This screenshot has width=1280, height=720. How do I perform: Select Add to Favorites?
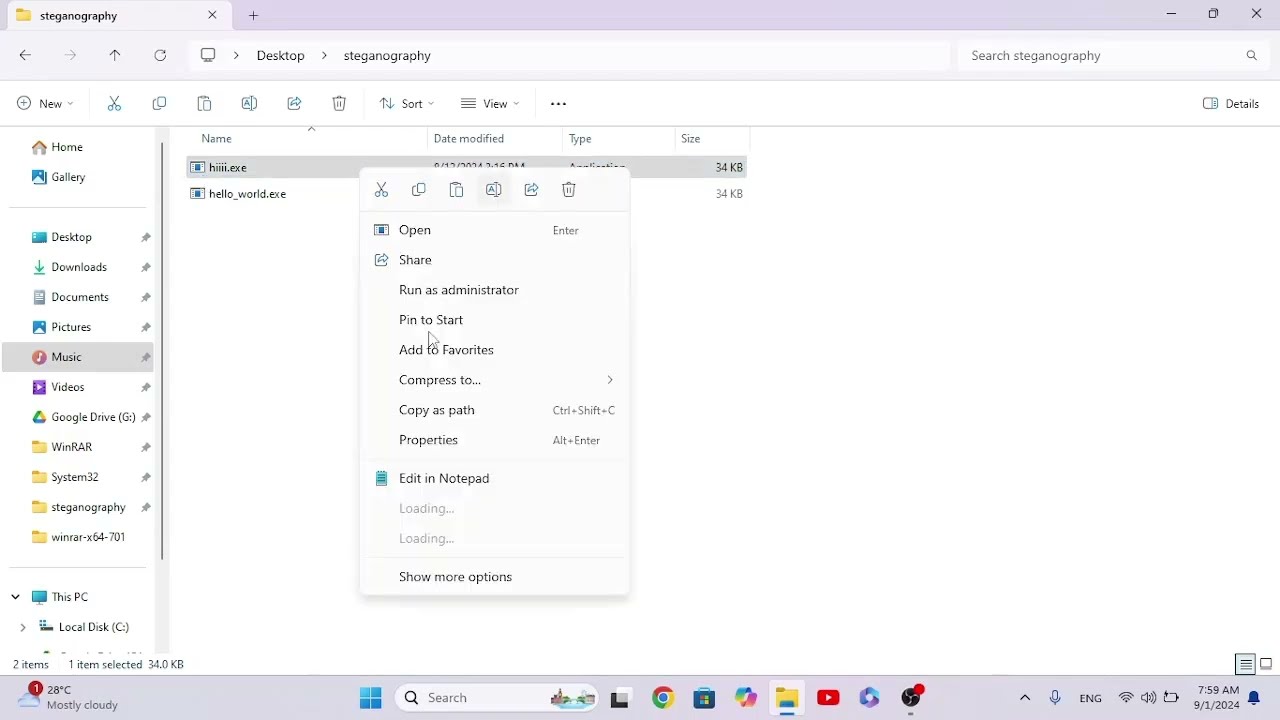[494, 350]
